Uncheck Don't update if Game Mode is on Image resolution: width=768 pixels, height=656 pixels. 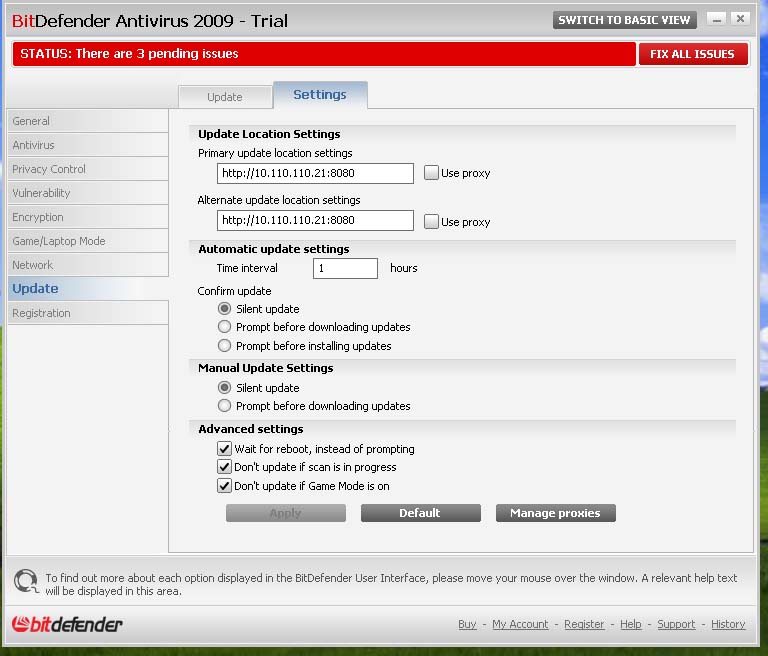point(224,486)
